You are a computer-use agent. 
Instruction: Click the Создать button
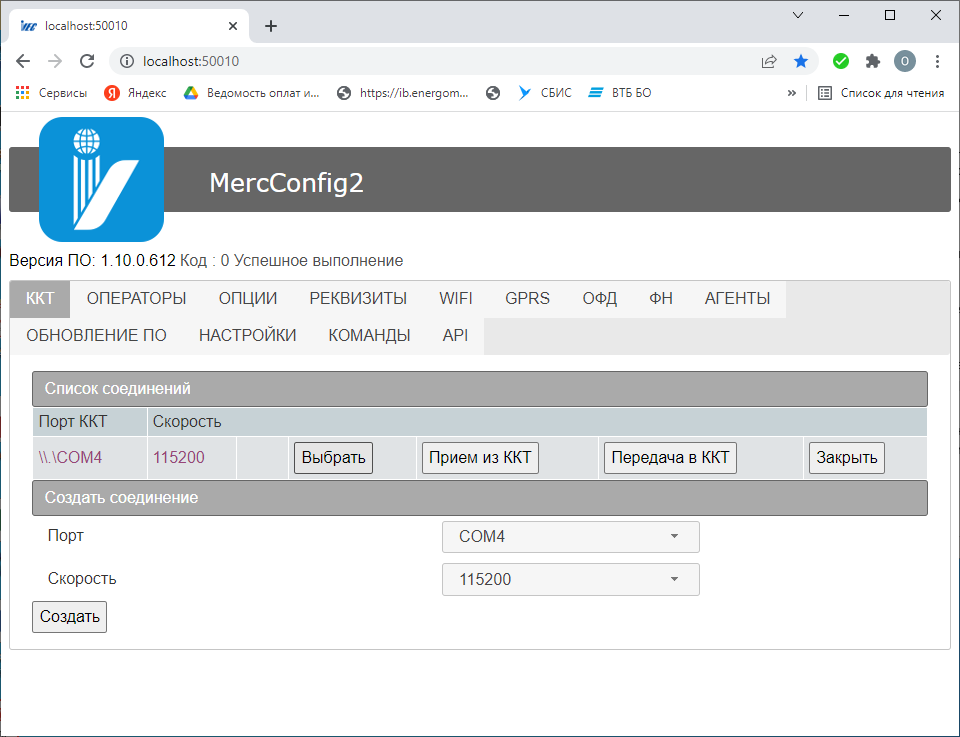pos(70,617)
